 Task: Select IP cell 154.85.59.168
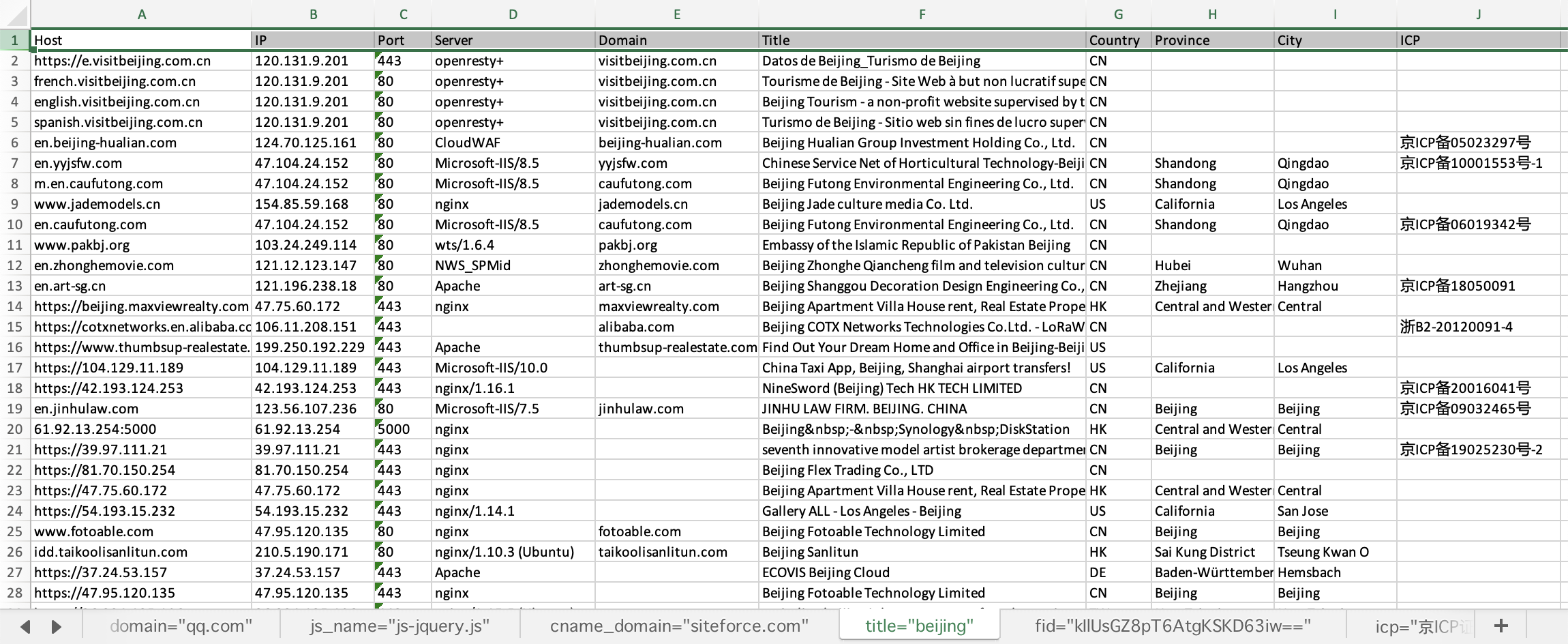[313, 204]
